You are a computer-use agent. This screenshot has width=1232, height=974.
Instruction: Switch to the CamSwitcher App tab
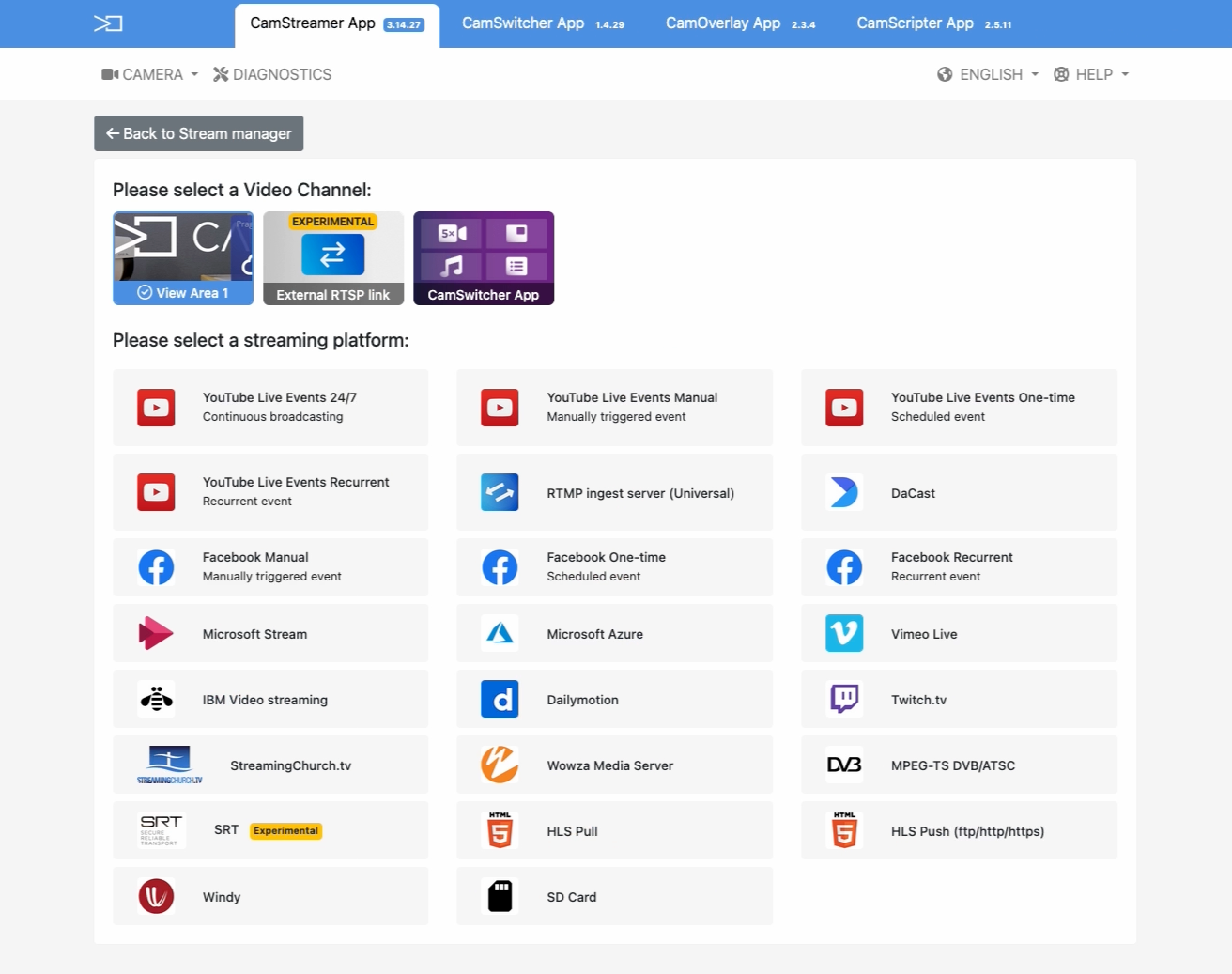coord(543,23)
